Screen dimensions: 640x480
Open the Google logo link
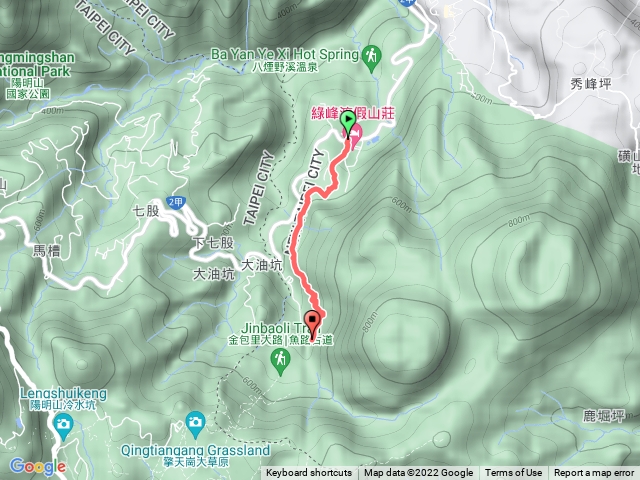(38, 467)
